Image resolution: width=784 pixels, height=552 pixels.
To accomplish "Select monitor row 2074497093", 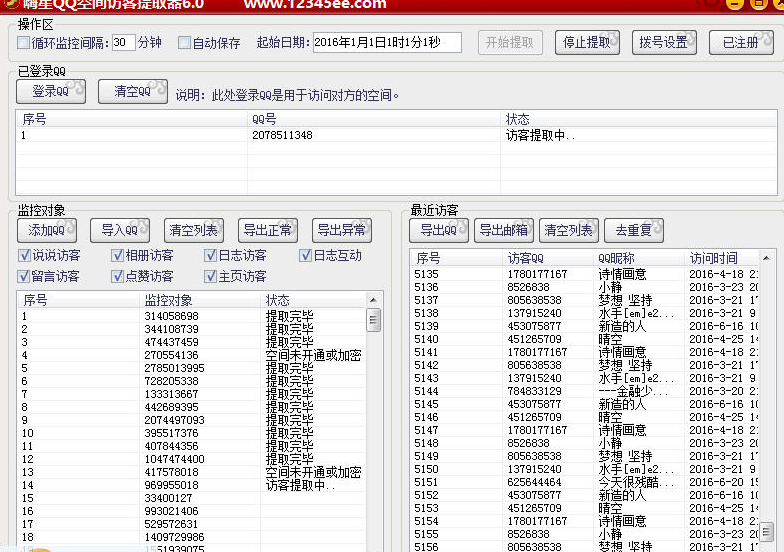I will pyautogui.click(x=192, y=420).
